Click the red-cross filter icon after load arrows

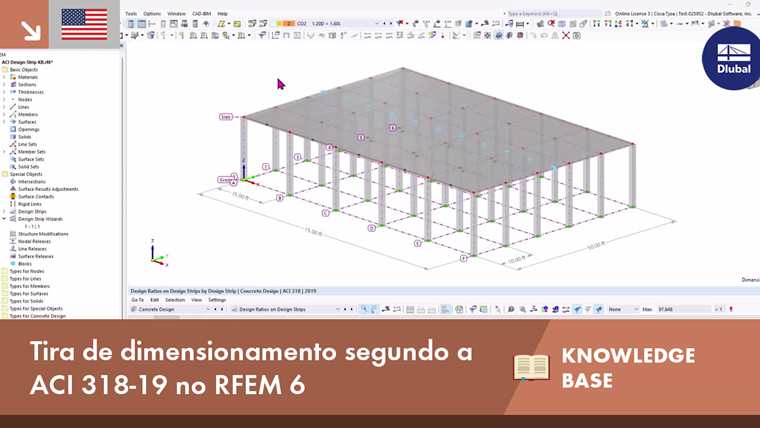pos(401,23)
